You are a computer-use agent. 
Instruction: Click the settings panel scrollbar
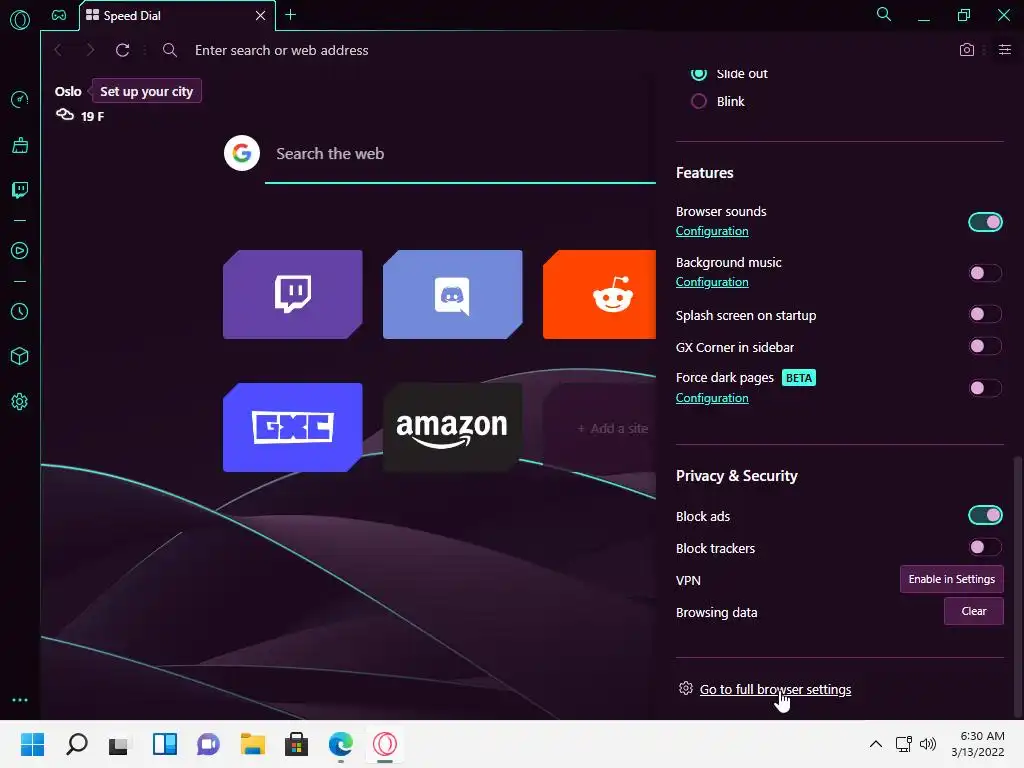click(x=1016, y=585)
